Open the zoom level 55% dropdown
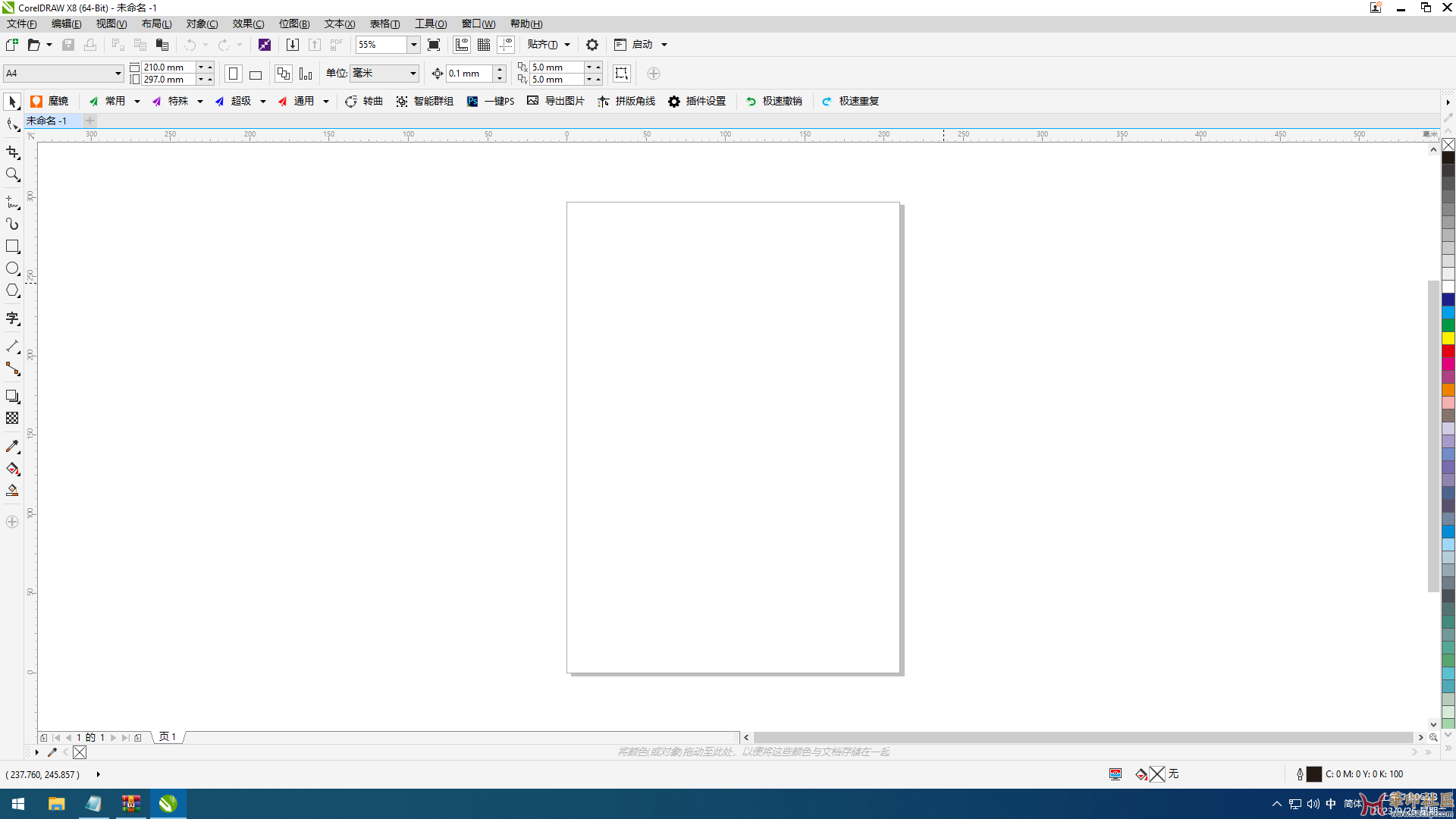 414,45
